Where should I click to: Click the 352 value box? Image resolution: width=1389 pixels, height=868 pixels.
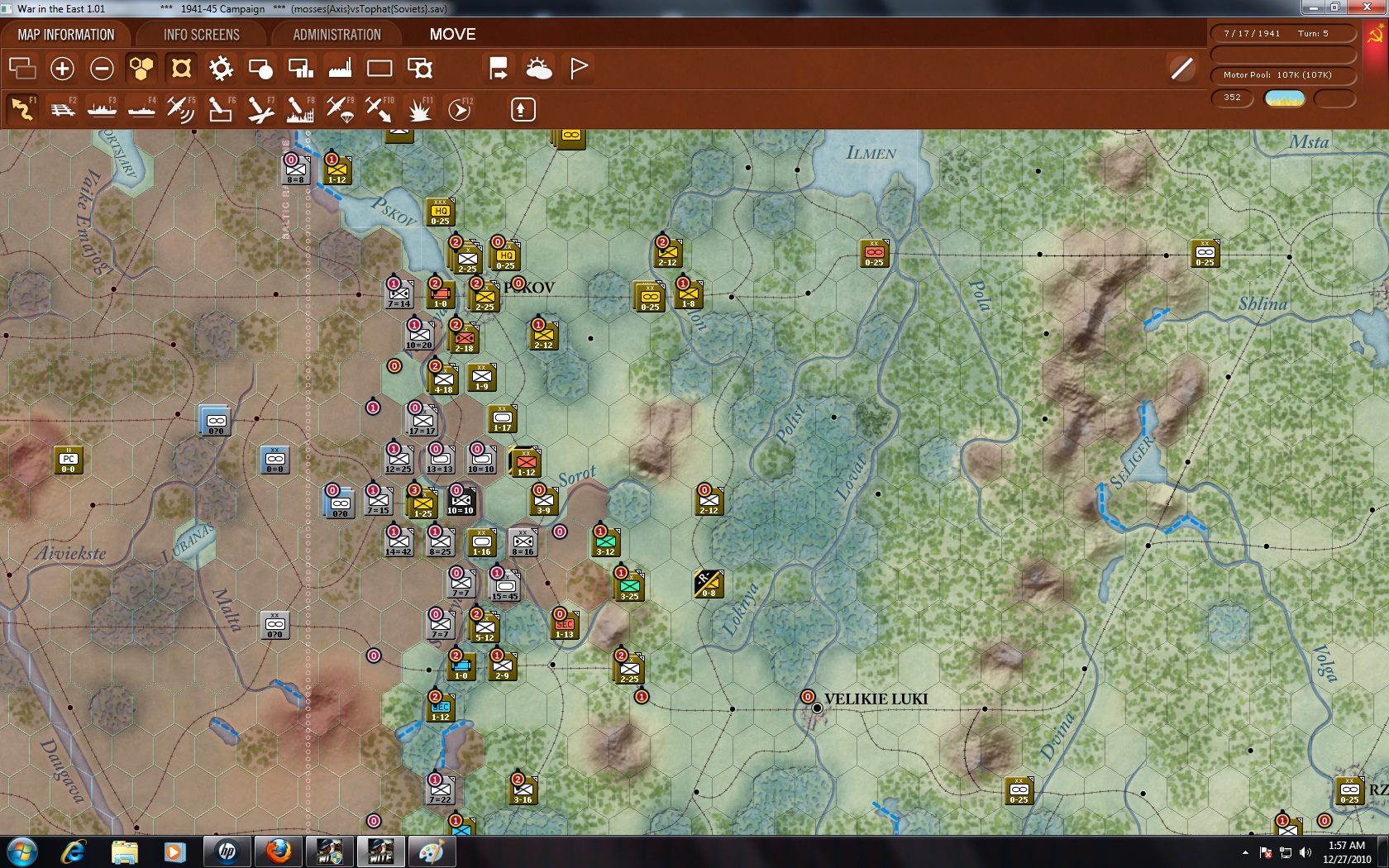pyautogui.click(x=1233, y=98)
